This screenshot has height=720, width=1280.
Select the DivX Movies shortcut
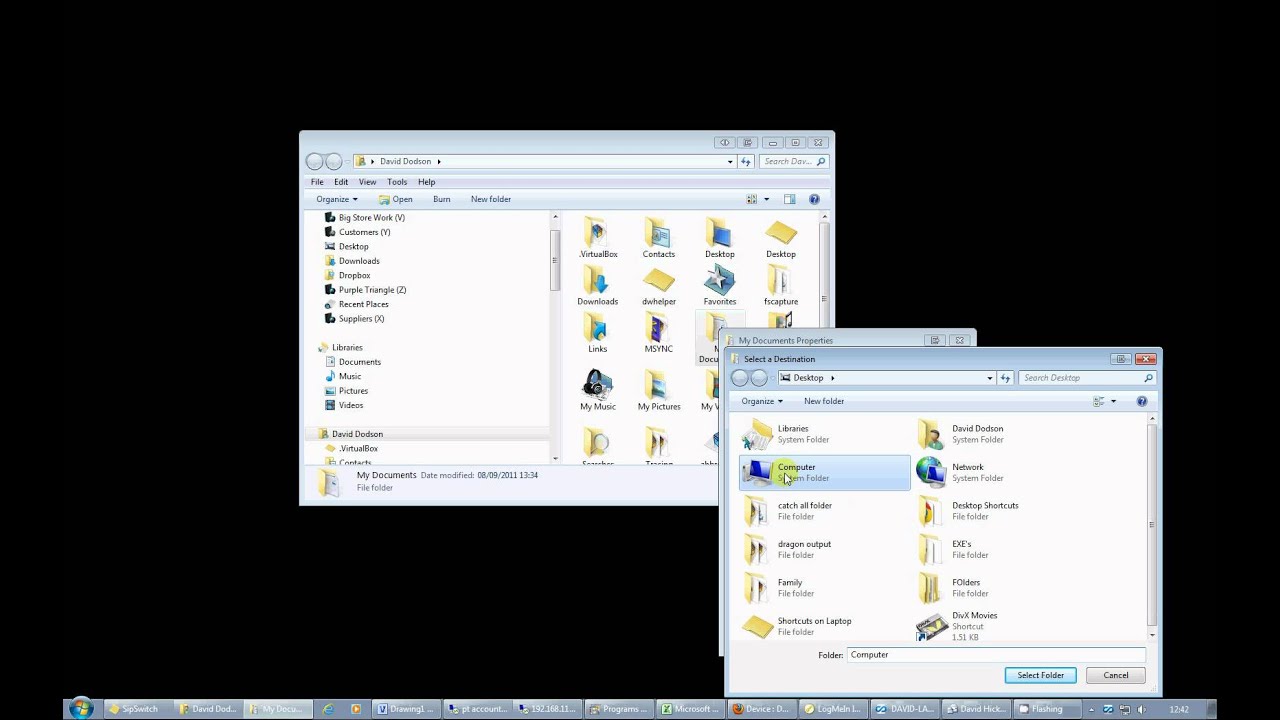pyautogui.click(x=1000, y=626)
